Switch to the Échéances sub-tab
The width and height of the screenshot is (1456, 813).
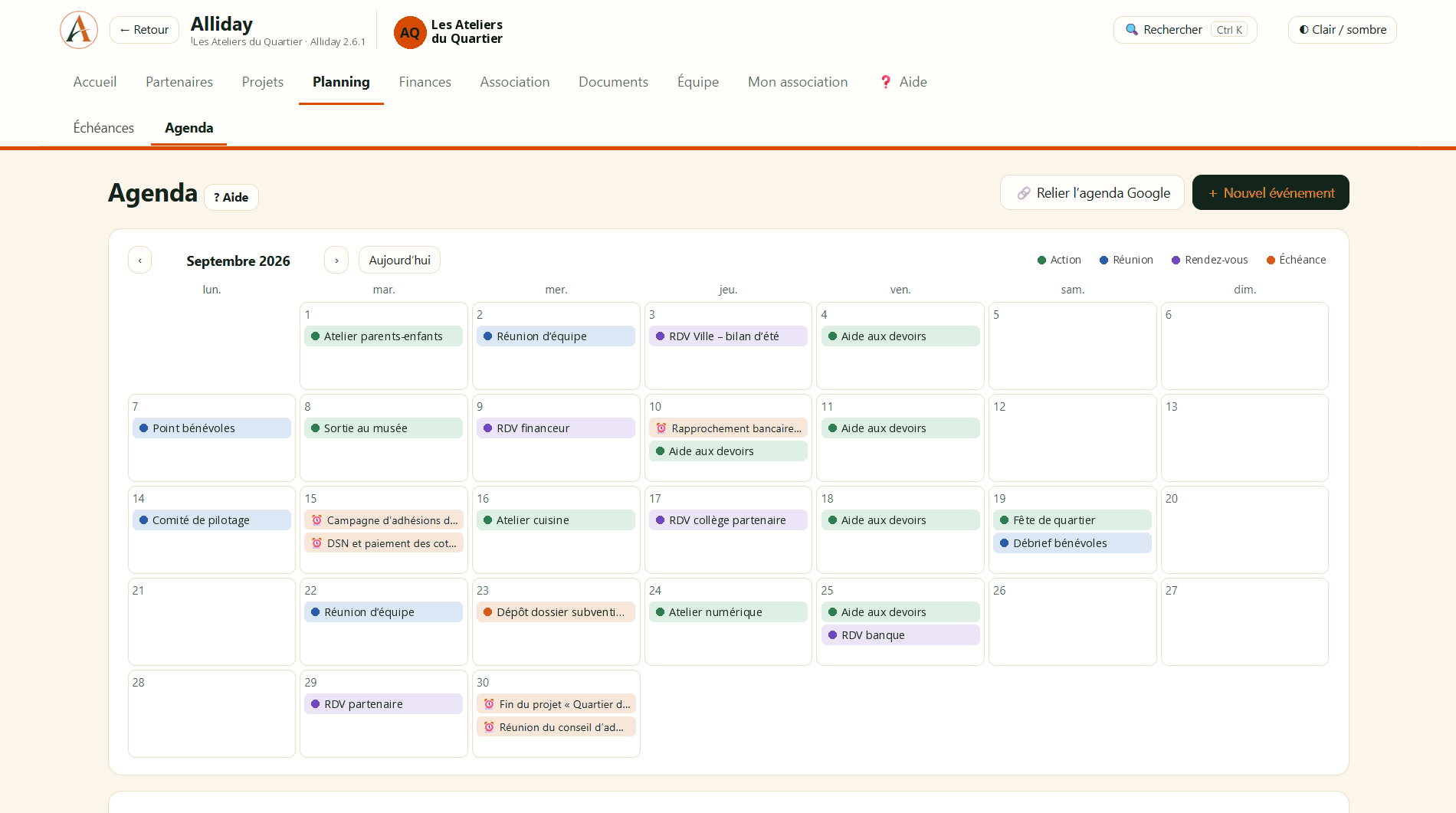click(103, 128)
